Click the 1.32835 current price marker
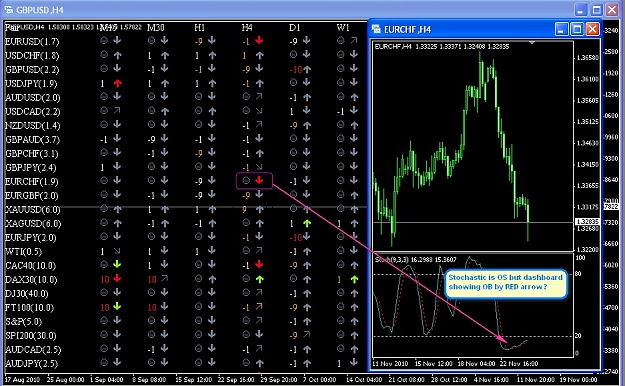This screenshot has width=625, height=386. 588,222
